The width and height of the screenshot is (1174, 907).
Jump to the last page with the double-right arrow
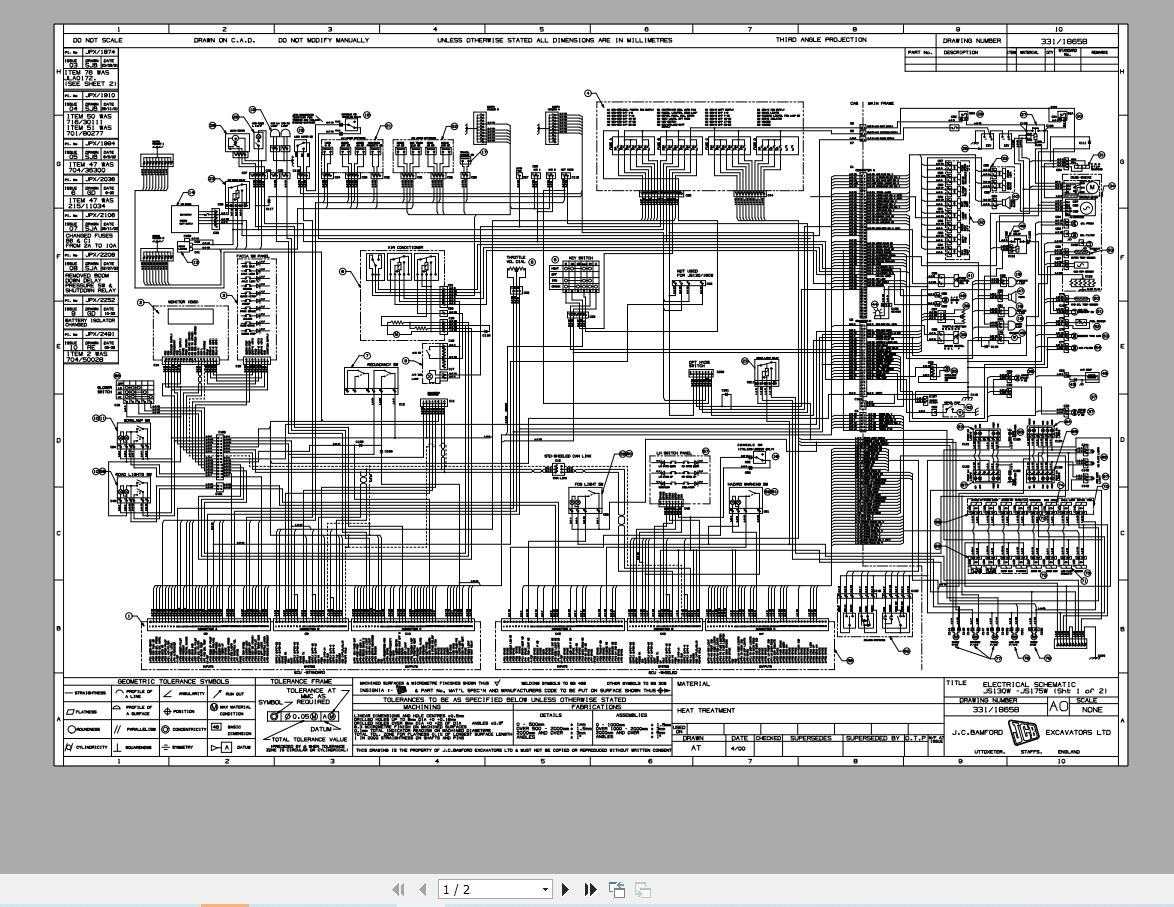point(589,889)
